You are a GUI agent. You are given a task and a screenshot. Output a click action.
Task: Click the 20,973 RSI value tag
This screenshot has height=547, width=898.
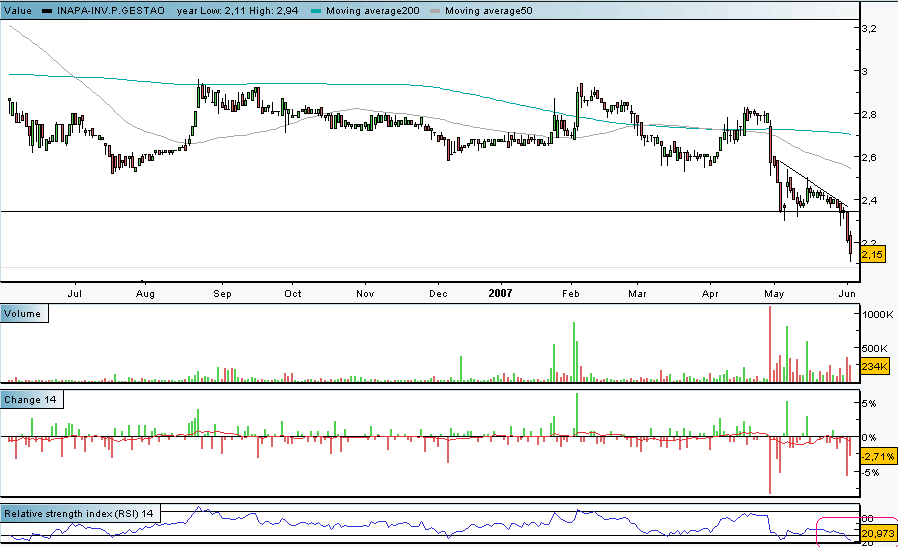pyautogui.click(x=878, y=533)
